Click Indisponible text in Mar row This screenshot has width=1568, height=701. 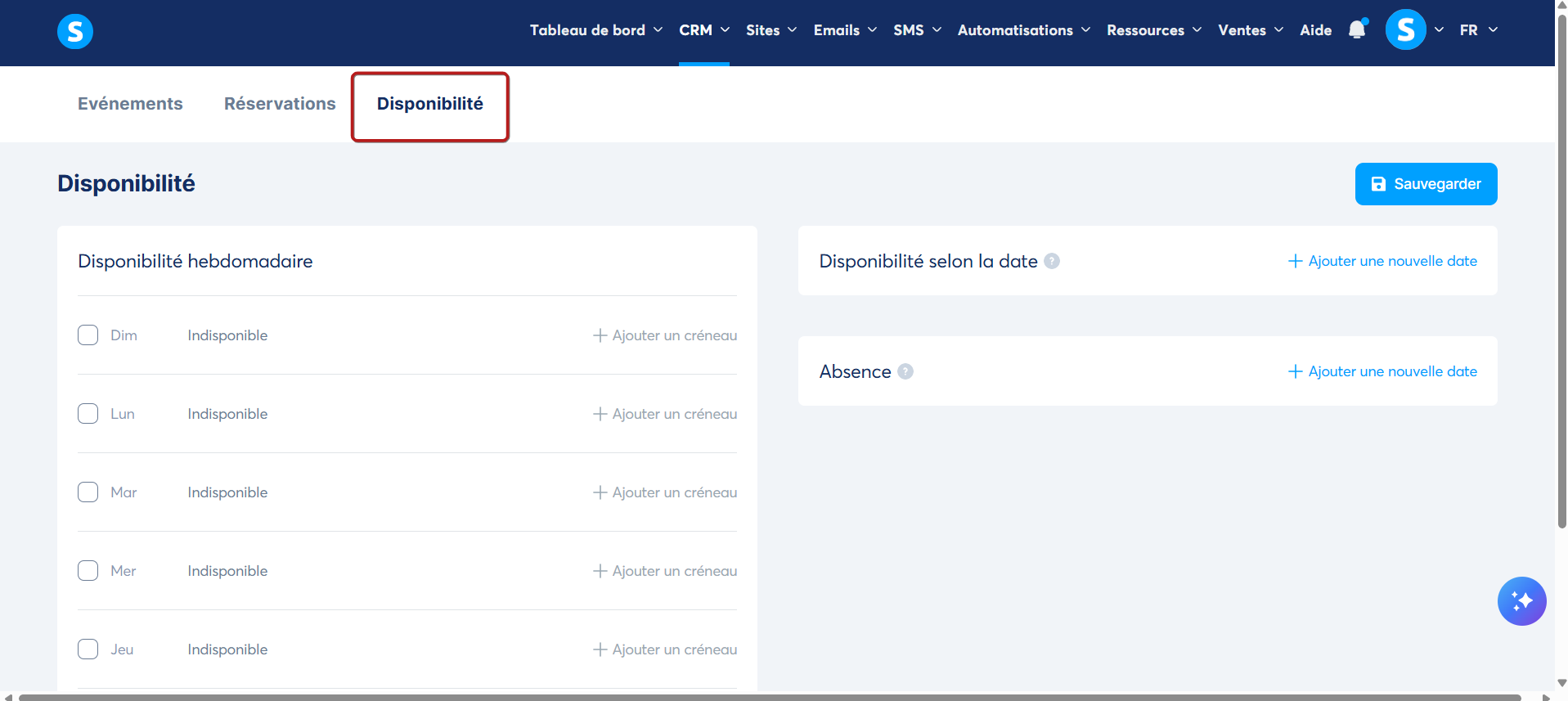tap(227, 492)
